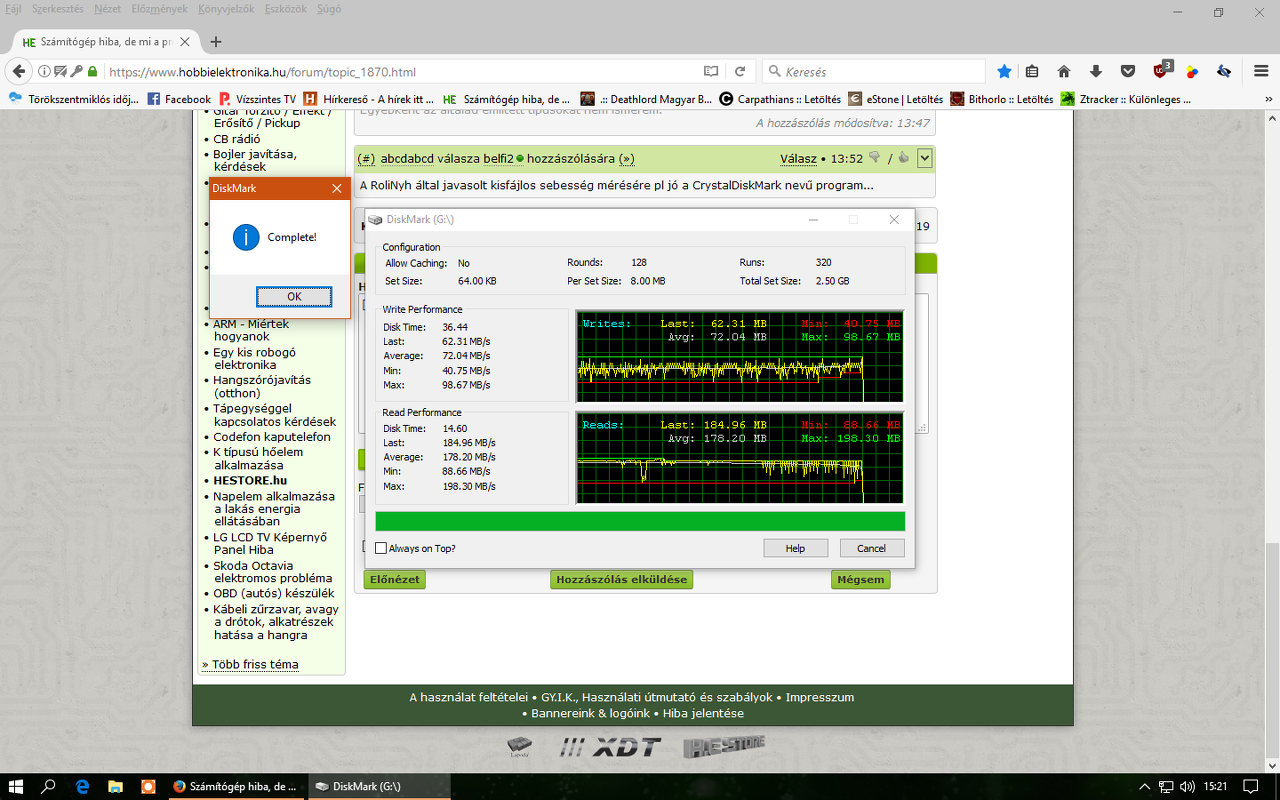Reload the page with the refresh icon
The image size is (1280, 800).
coord(740,72)
